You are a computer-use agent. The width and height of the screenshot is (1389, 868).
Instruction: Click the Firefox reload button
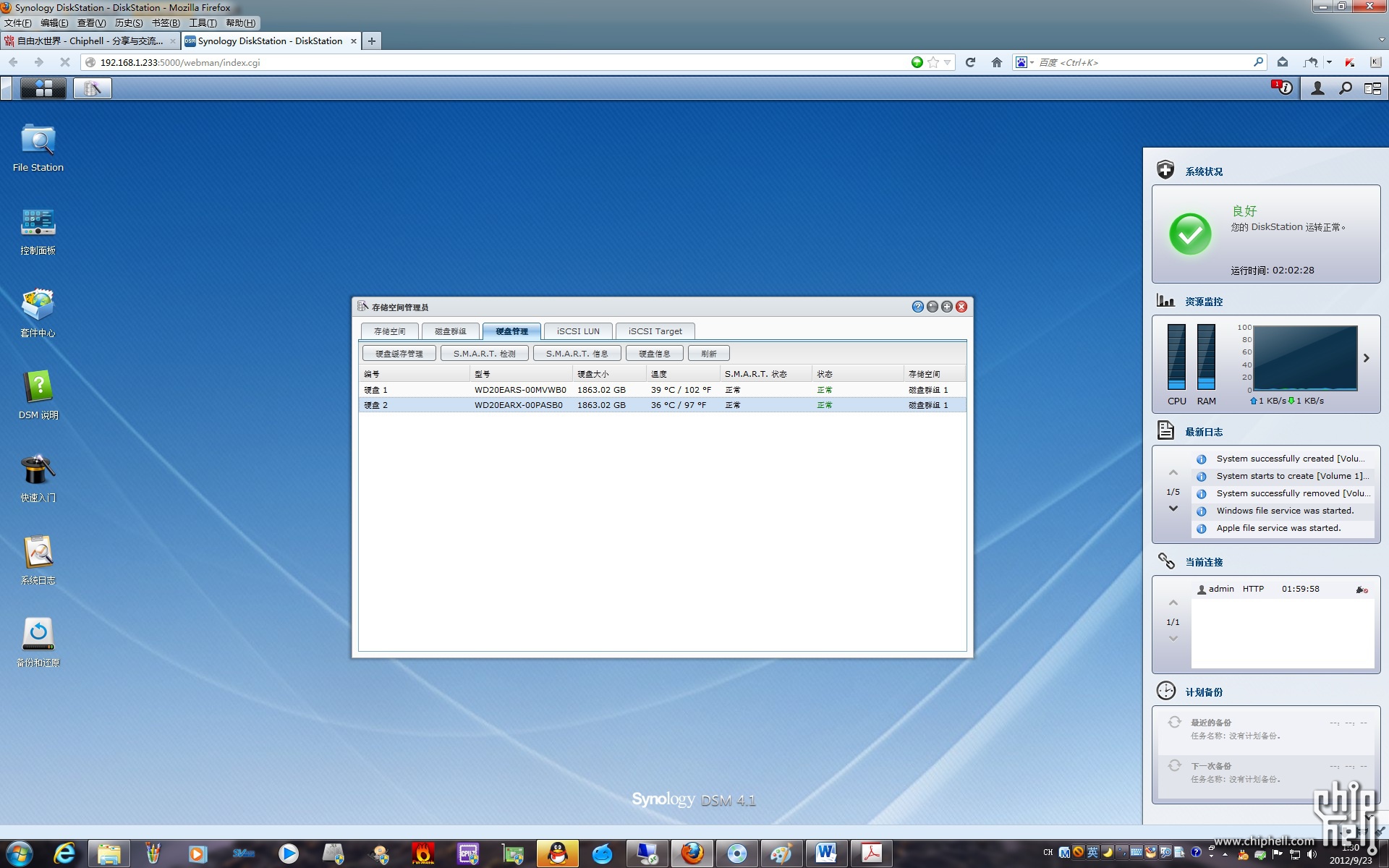971,62
